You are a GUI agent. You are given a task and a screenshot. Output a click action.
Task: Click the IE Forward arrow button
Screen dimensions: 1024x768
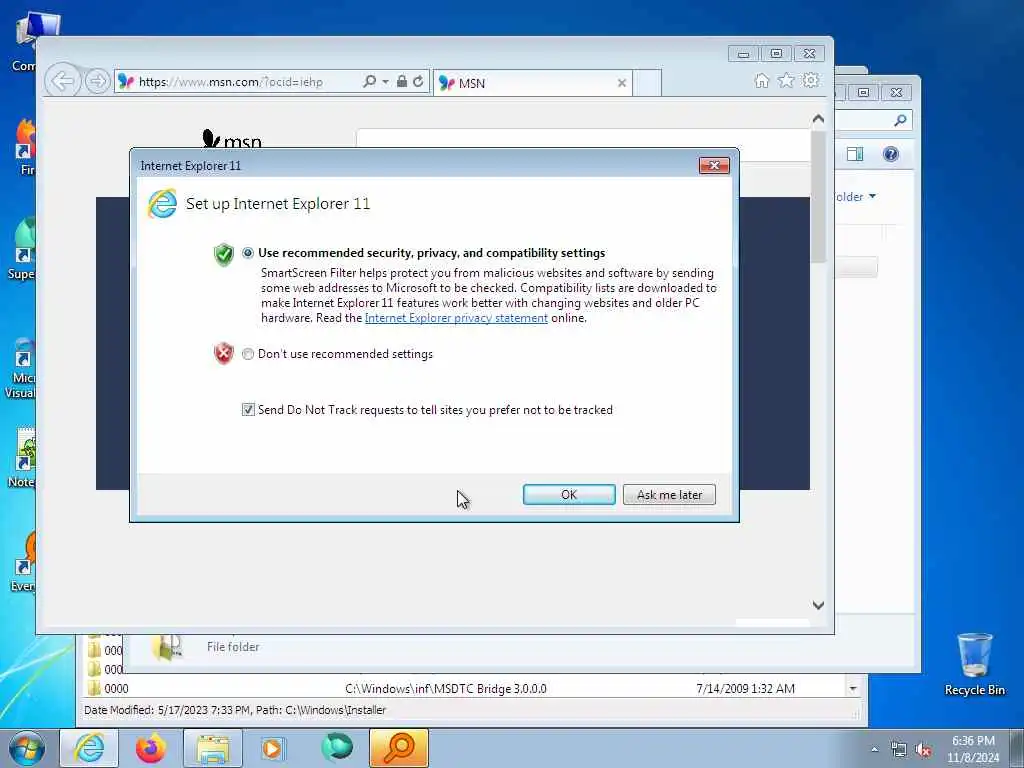click(x=97, y=82)
